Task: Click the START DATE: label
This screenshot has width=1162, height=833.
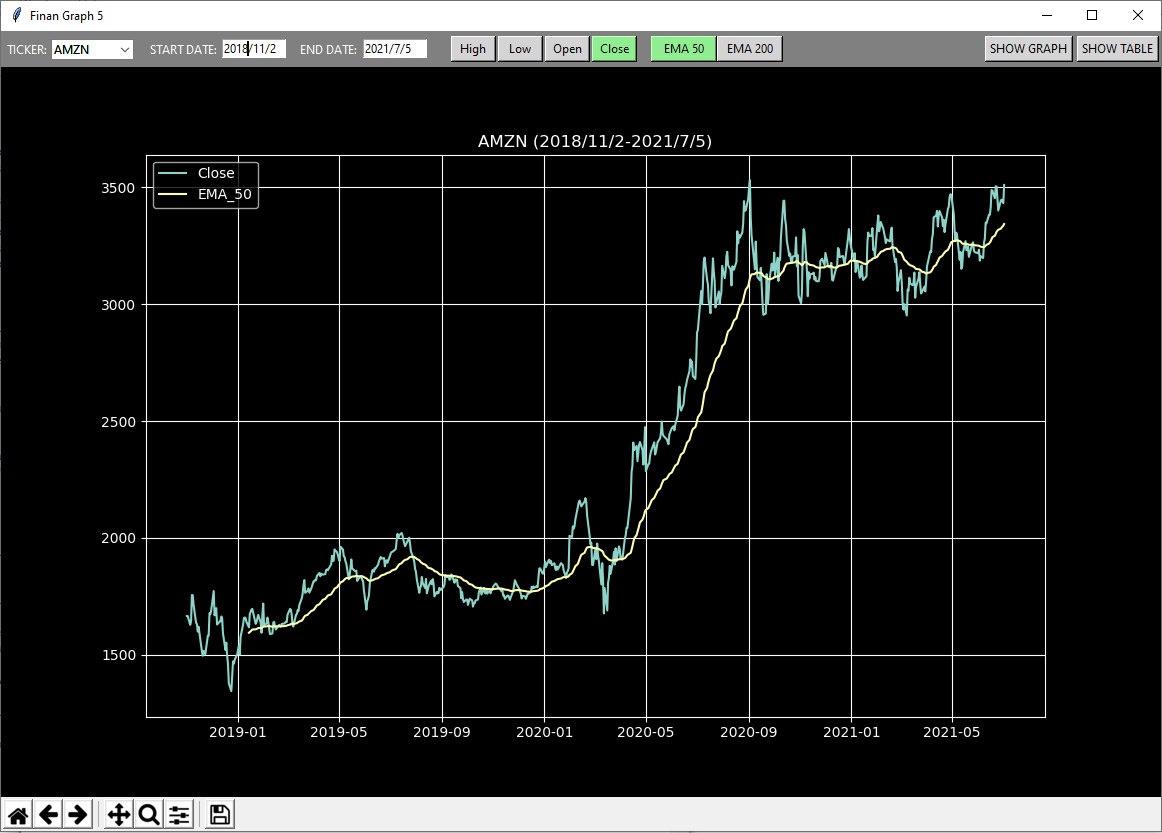Action: [x=183, y=50]
